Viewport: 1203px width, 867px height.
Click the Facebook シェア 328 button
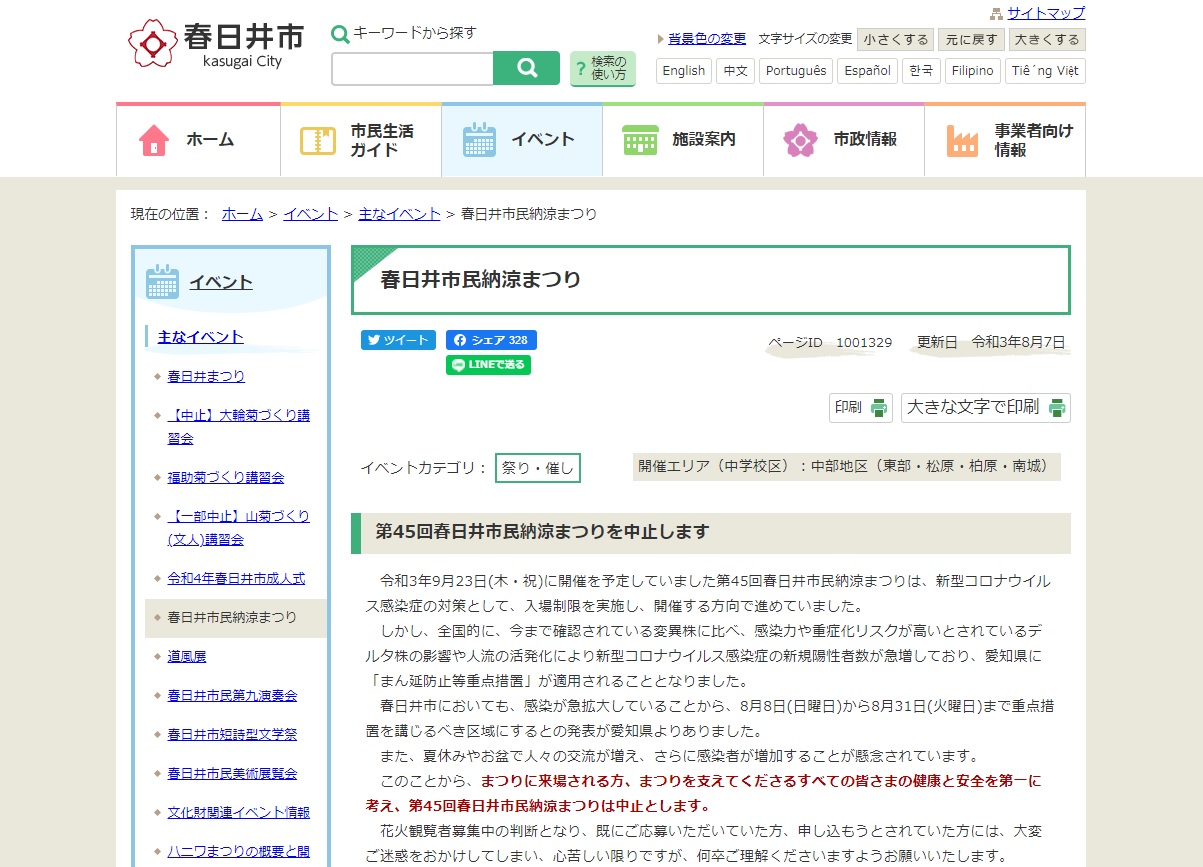(x=491, y=340)
